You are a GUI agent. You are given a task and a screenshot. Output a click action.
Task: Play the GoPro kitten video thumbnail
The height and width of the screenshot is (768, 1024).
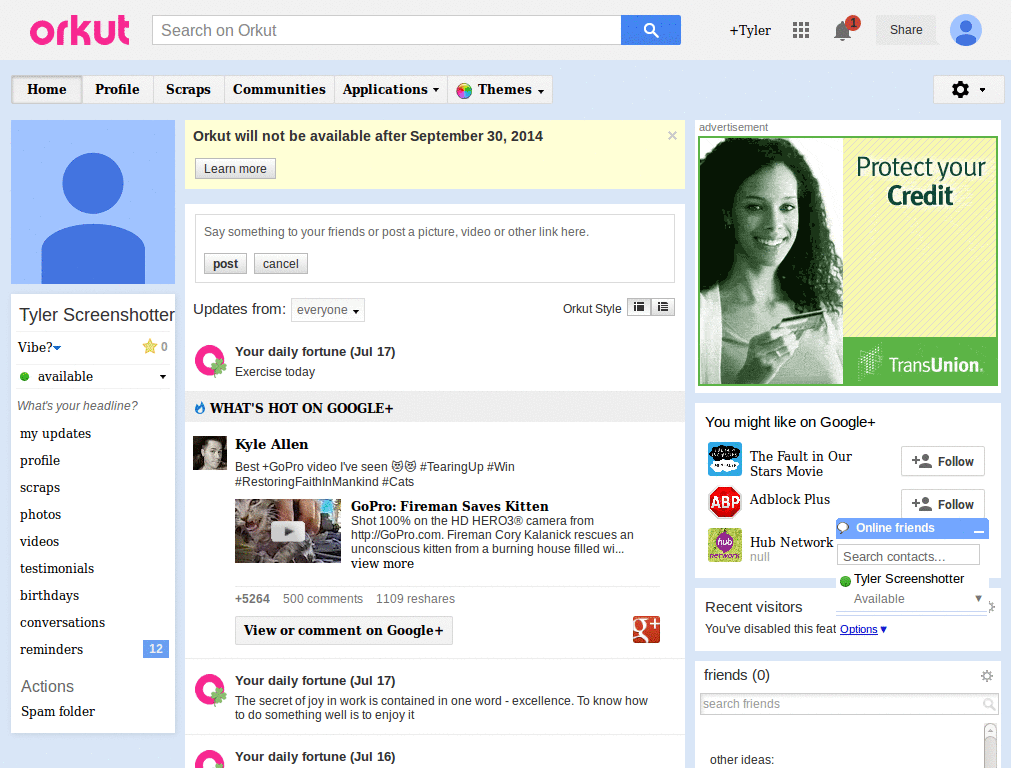pos(288,531)
